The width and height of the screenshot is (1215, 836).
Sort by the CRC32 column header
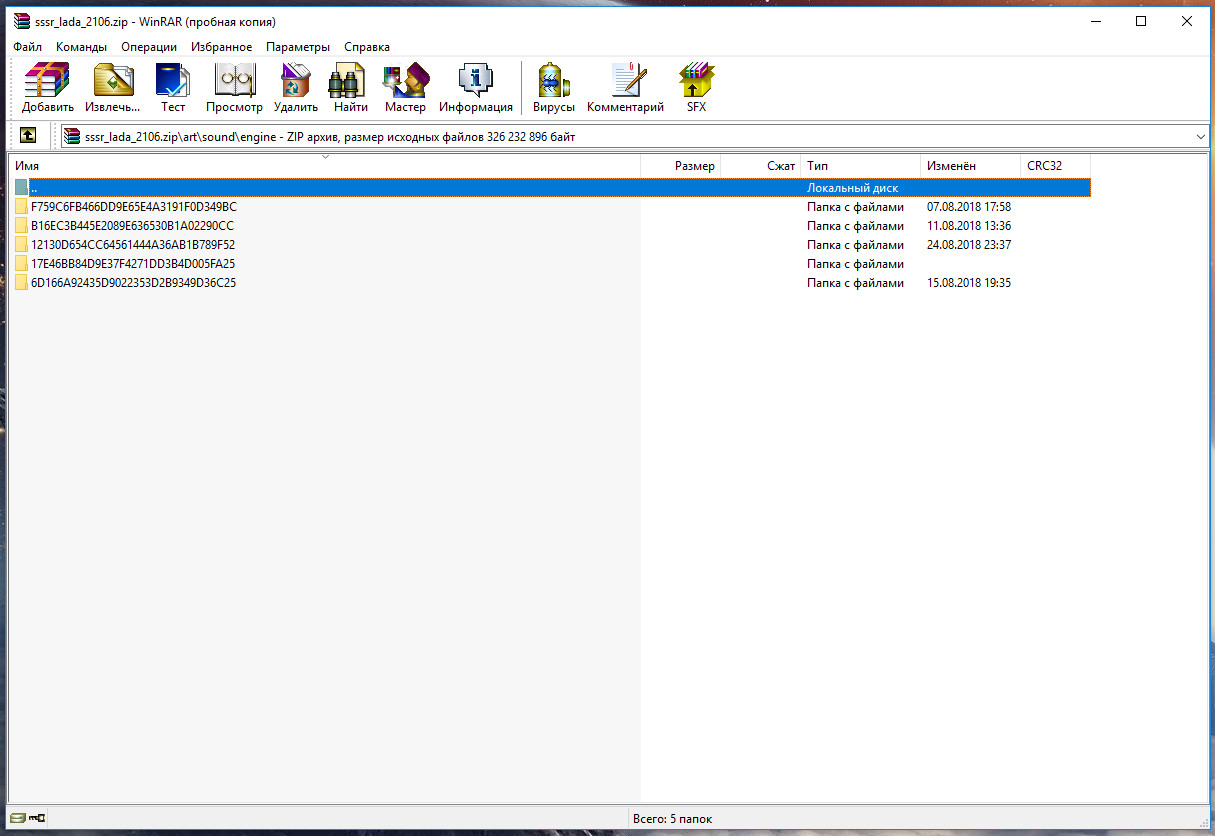click(1055, 166)
